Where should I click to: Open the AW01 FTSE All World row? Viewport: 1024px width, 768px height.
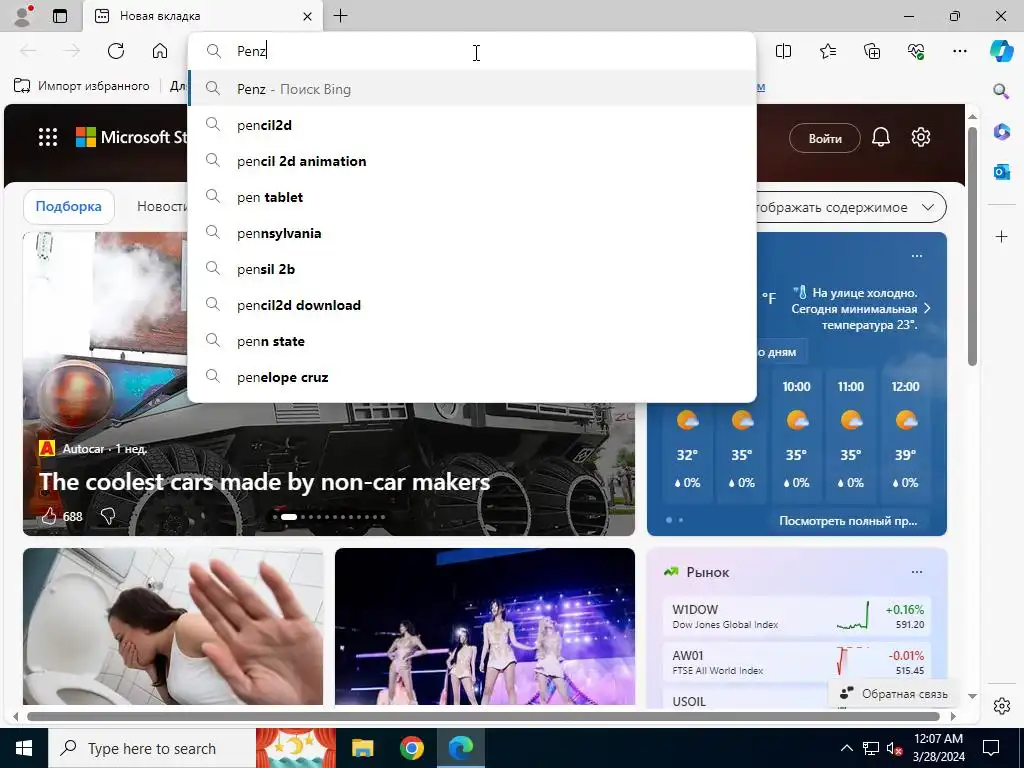(797, 662)
